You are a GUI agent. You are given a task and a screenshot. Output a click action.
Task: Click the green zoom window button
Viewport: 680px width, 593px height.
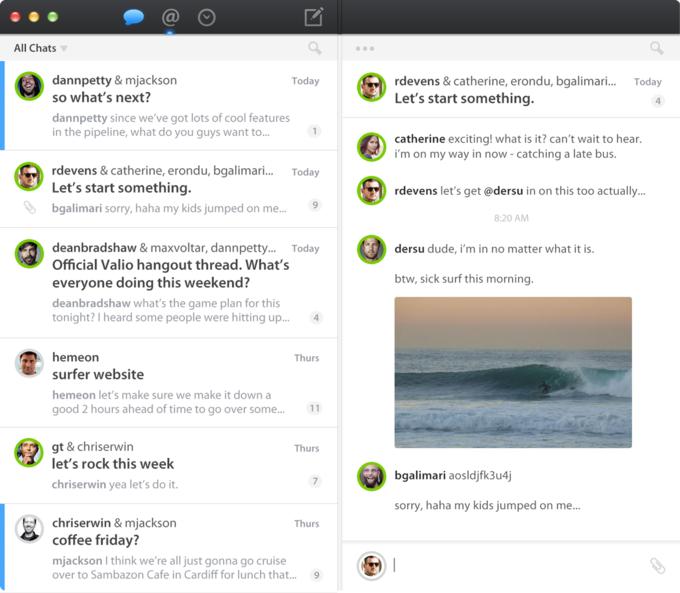click(x=53, y=17)
